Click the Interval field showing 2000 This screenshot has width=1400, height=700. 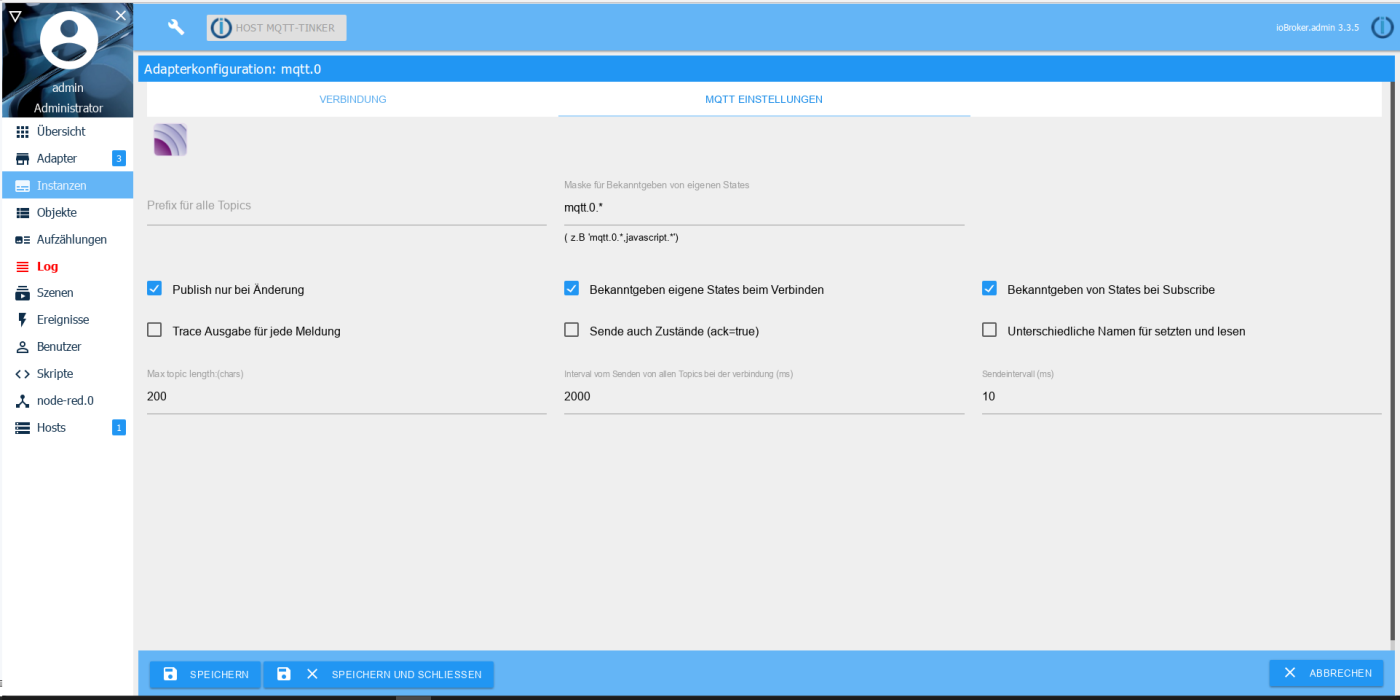(764, 397)
